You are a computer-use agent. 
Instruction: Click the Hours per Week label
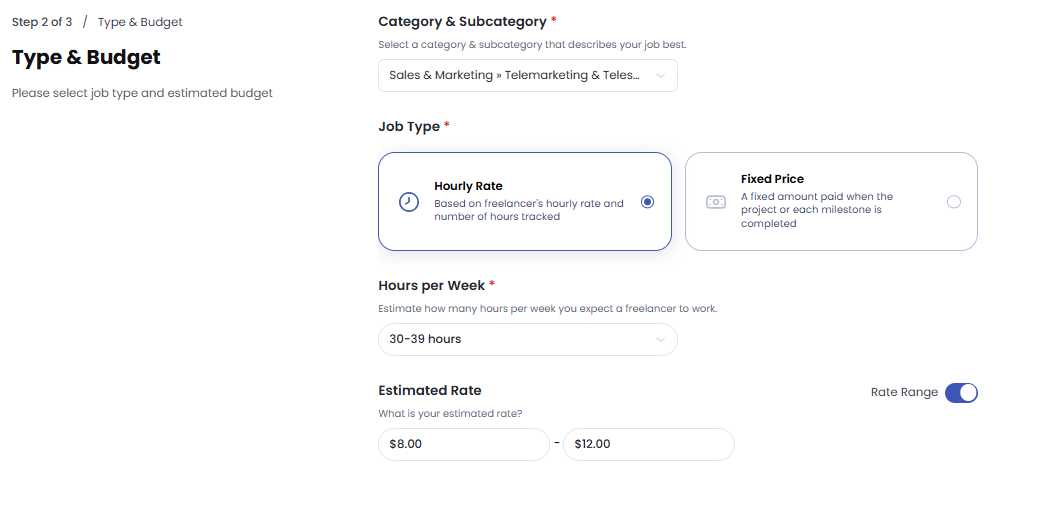click(x=431, y=286)
